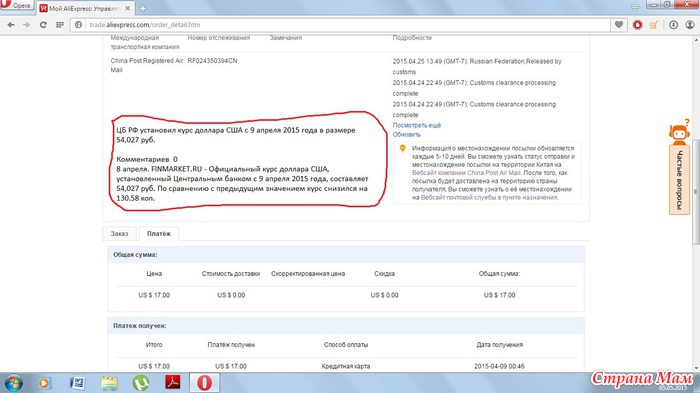This screenshot has width=700, height=393.
Task: Switch to the Заказ tab
Action: [119, 234]
